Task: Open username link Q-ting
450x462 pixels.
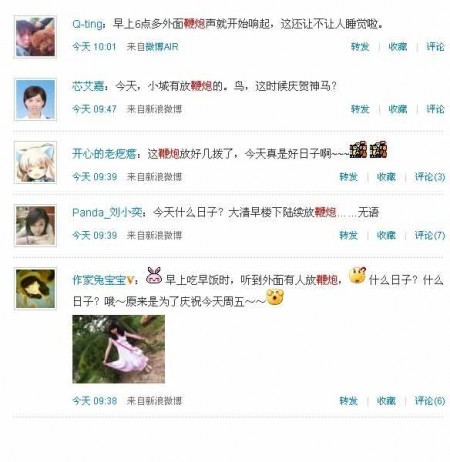Action: (87, 24)
